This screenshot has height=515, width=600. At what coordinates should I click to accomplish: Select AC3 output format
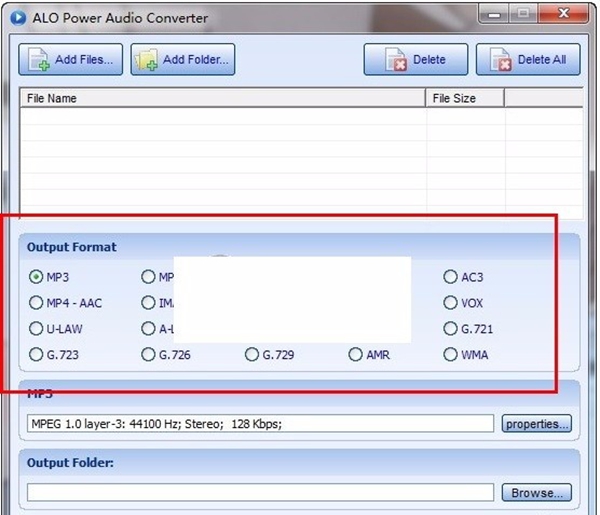click(x=463, y=277)
